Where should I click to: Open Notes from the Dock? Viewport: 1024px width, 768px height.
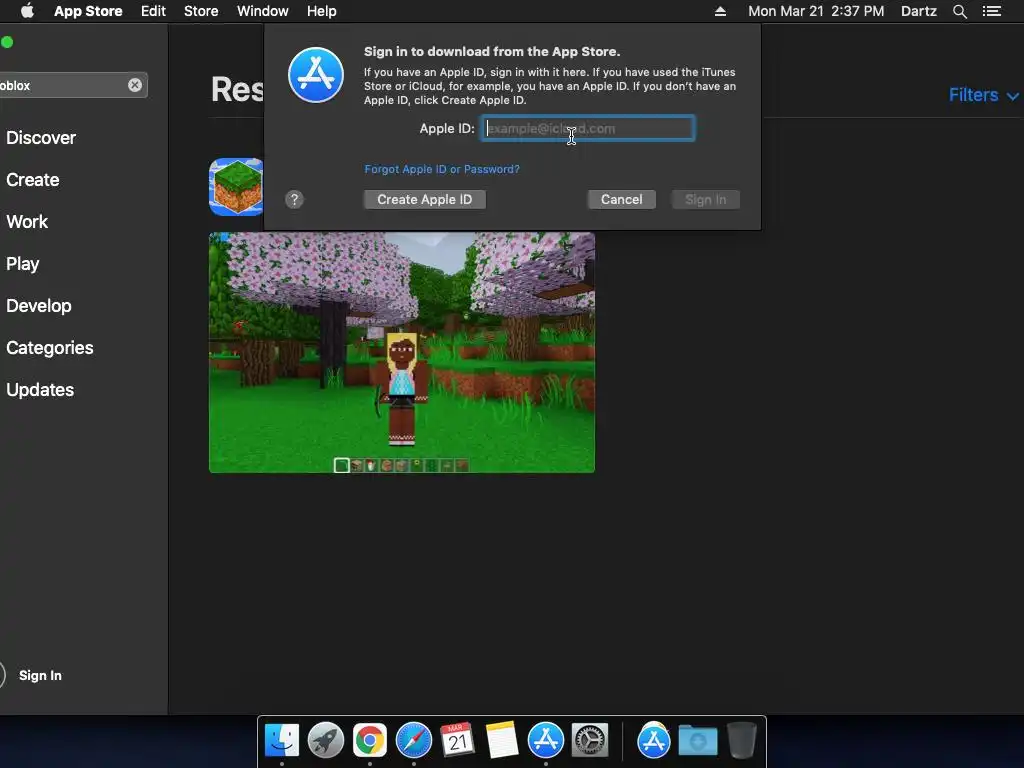502,741
